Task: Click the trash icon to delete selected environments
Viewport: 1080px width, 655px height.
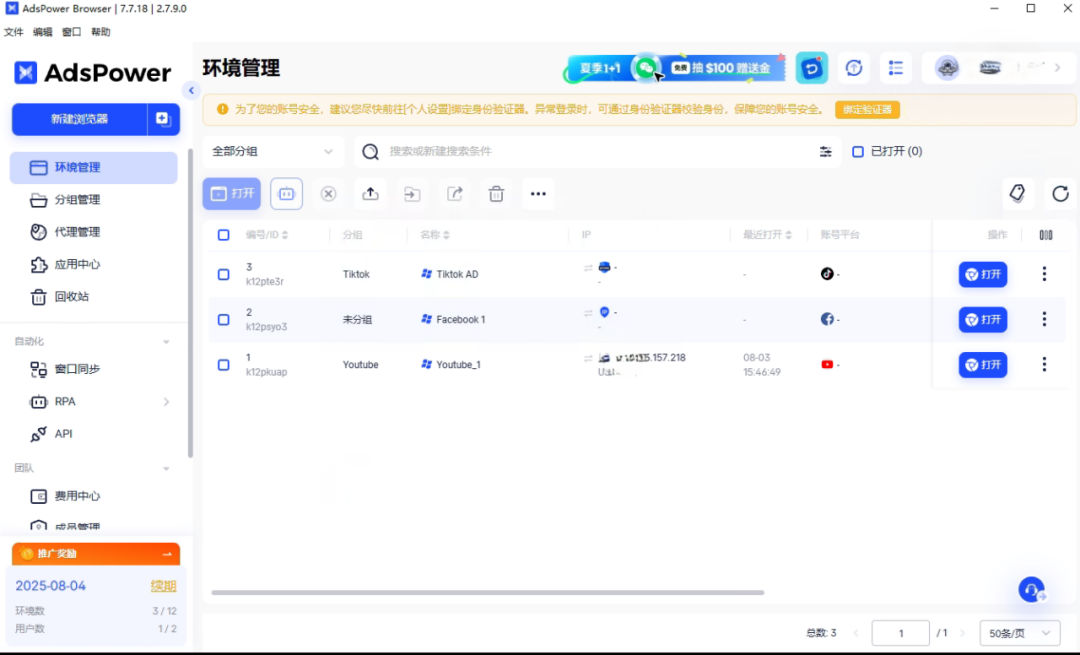Action: [x=496, y=193]
